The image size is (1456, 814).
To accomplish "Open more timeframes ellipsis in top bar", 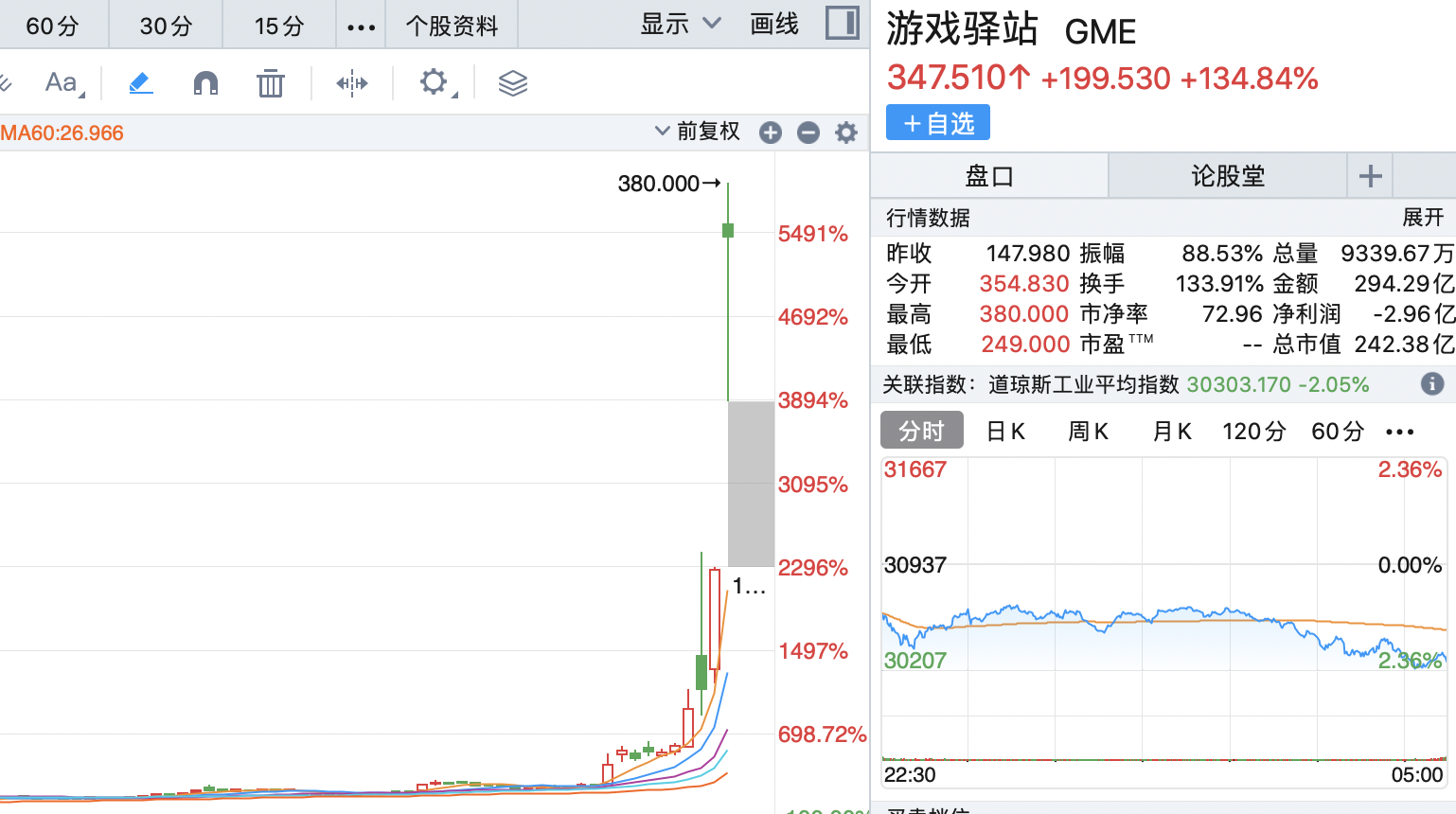I will (x=361, y=27).
